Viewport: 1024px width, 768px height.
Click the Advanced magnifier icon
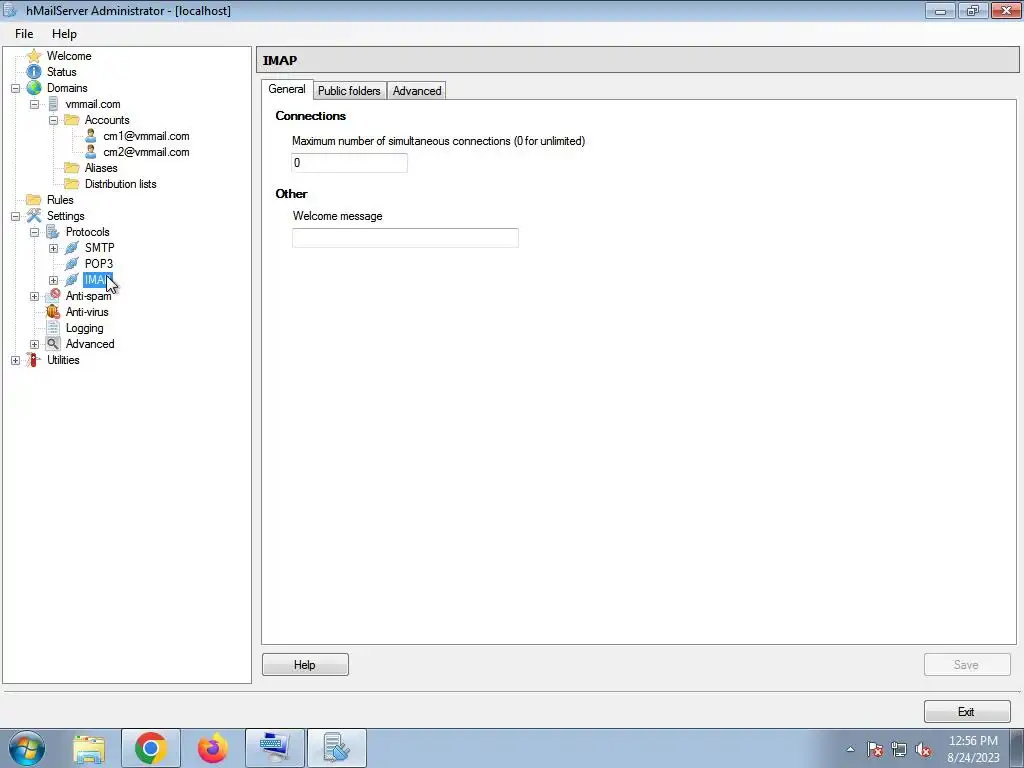pyautogui.click(x=53, y=344)
